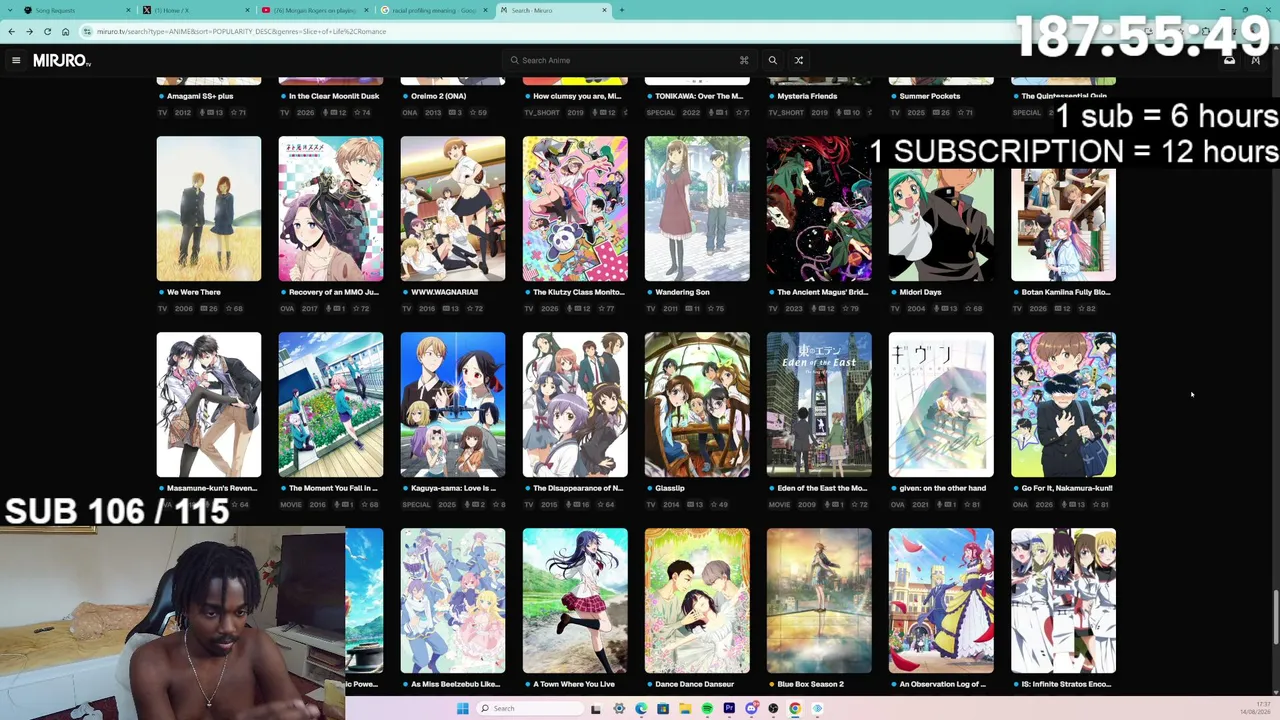
Task: Open Microsoft Store from the taskbar
Action: 663,708
